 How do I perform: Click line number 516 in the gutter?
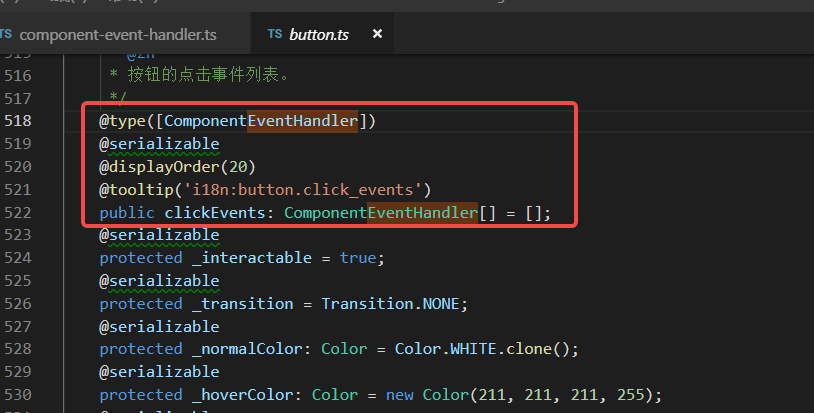tap(18, 76)
